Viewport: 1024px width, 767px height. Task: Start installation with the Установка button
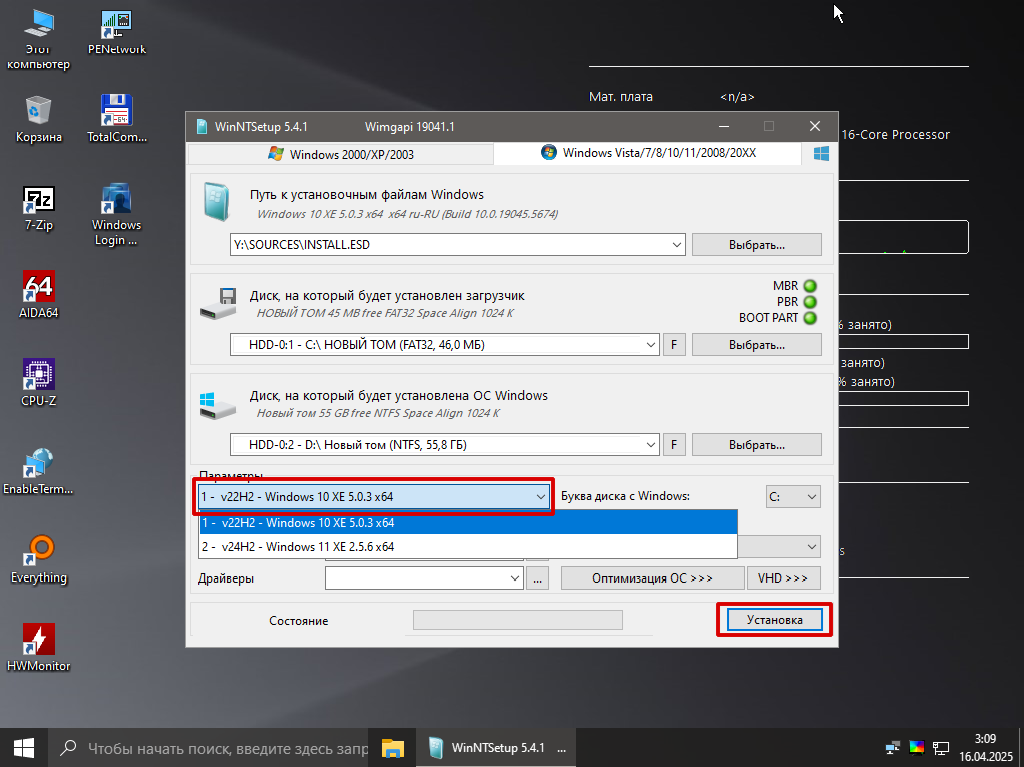(x=775, y=619)
